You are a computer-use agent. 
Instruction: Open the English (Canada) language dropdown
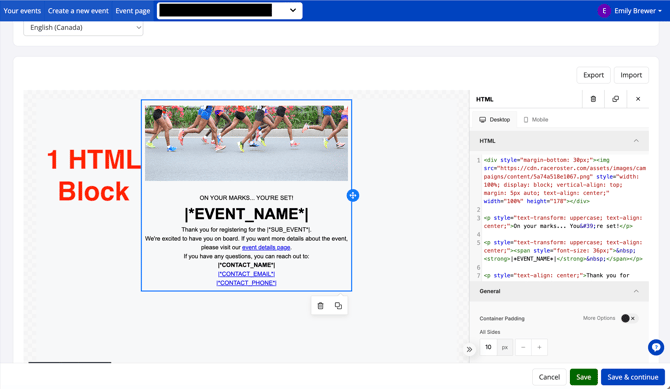coord(83,27)
